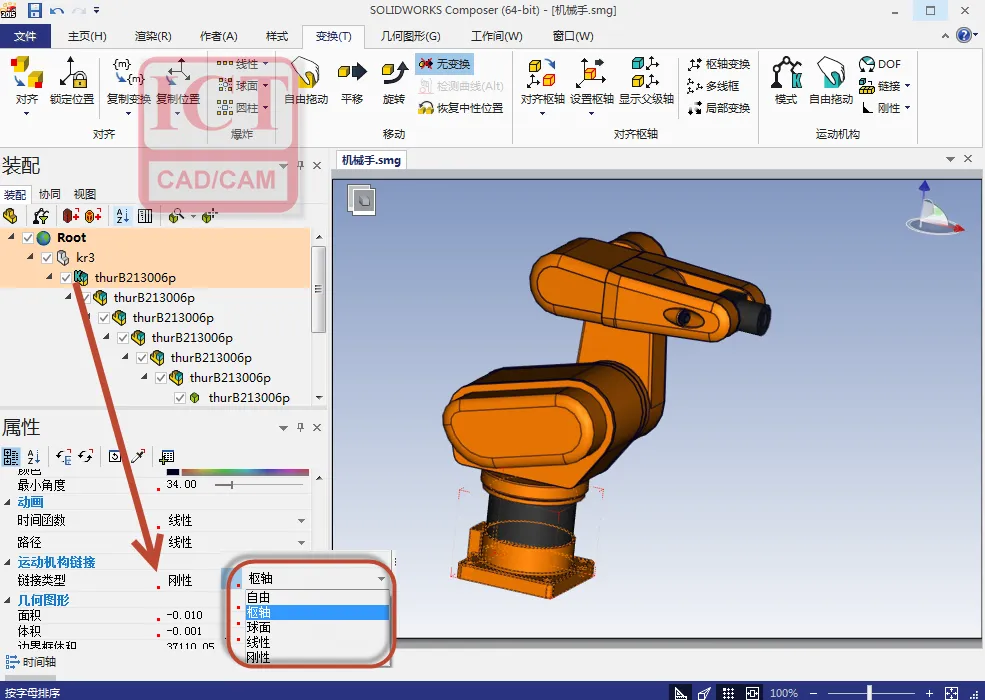Image resolution: width=985 pixels, height=700 pixels.
Task: Collapse the 运动机构链接 property section
Action: coord(8,562)
